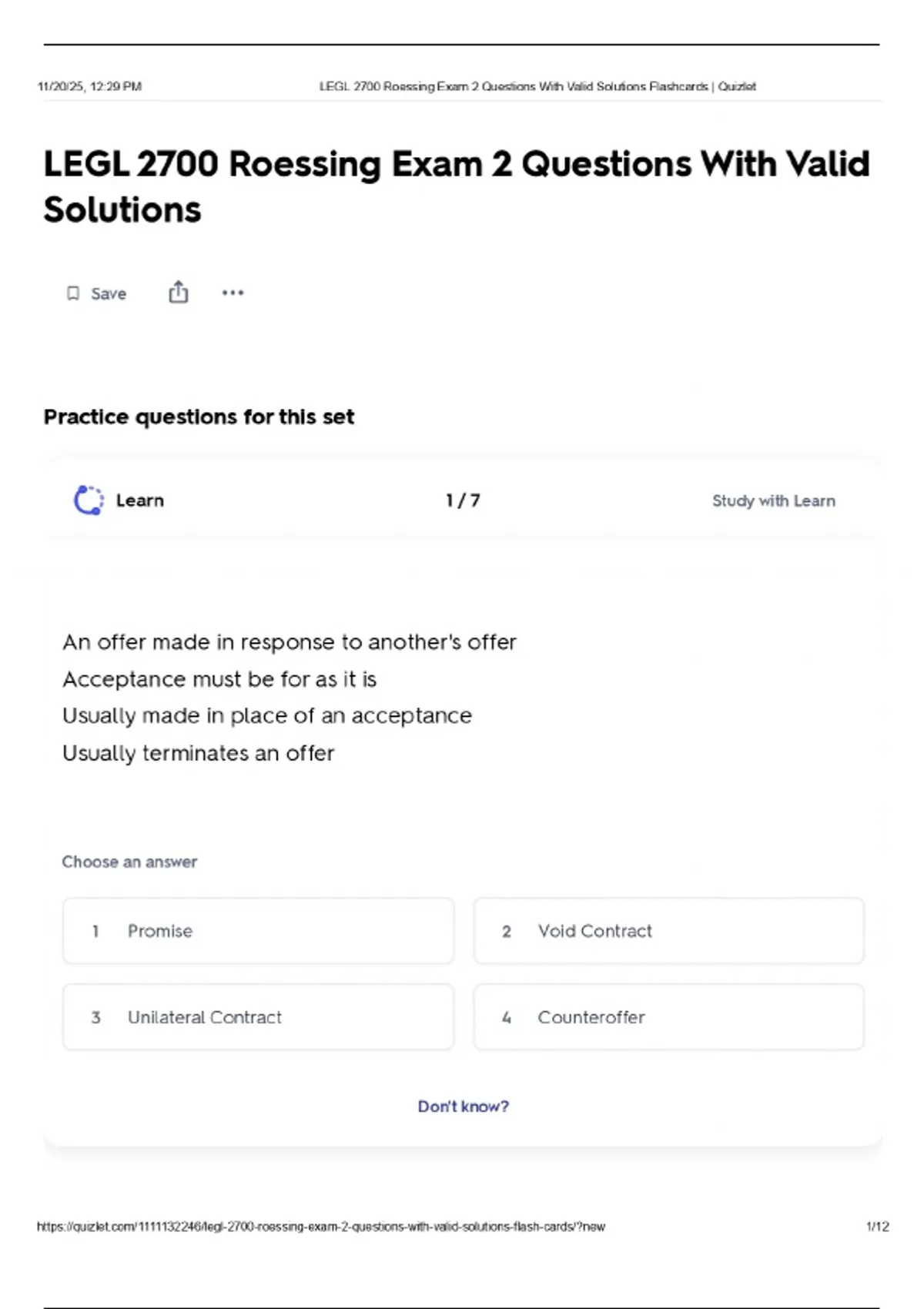This screenshot has height=1309, width=924.
Task: Click the main set title heading
Action: 456,186
